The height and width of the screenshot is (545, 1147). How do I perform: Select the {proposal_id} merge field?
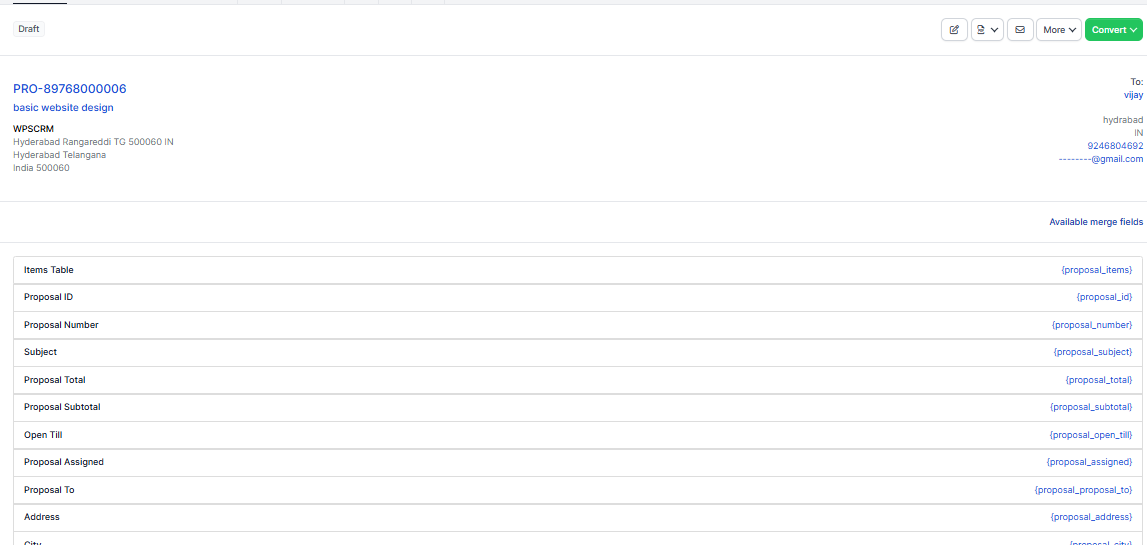(1104, 298)
